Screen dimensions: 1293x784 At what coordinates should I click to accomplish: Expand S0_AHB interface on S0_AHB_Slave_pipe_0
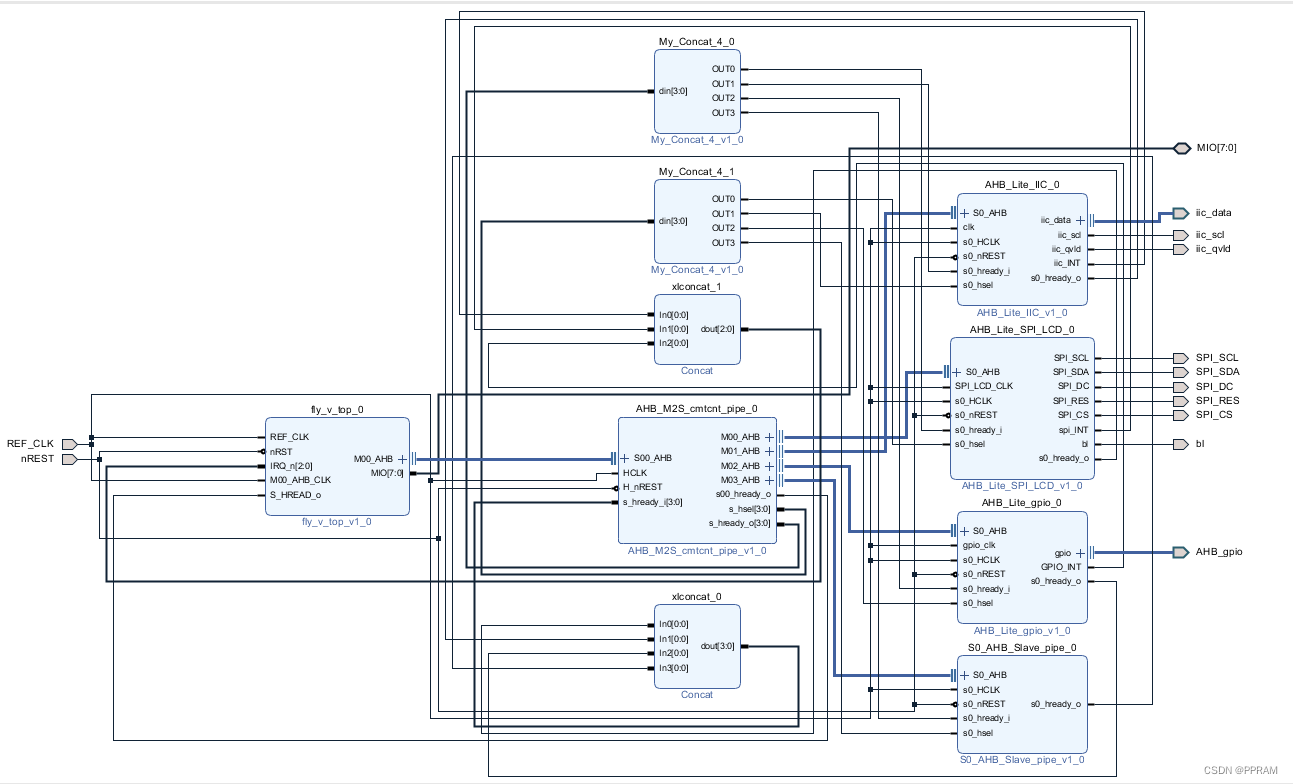[965, 675]
